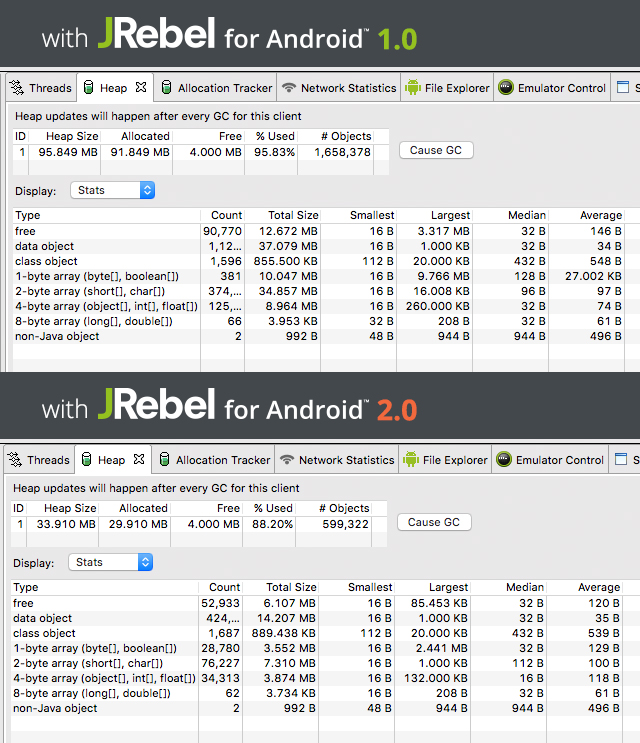The width and height of the screenshot is (640, 743).
Task: Click % Used value 88.20%
Action: [272, 524]
